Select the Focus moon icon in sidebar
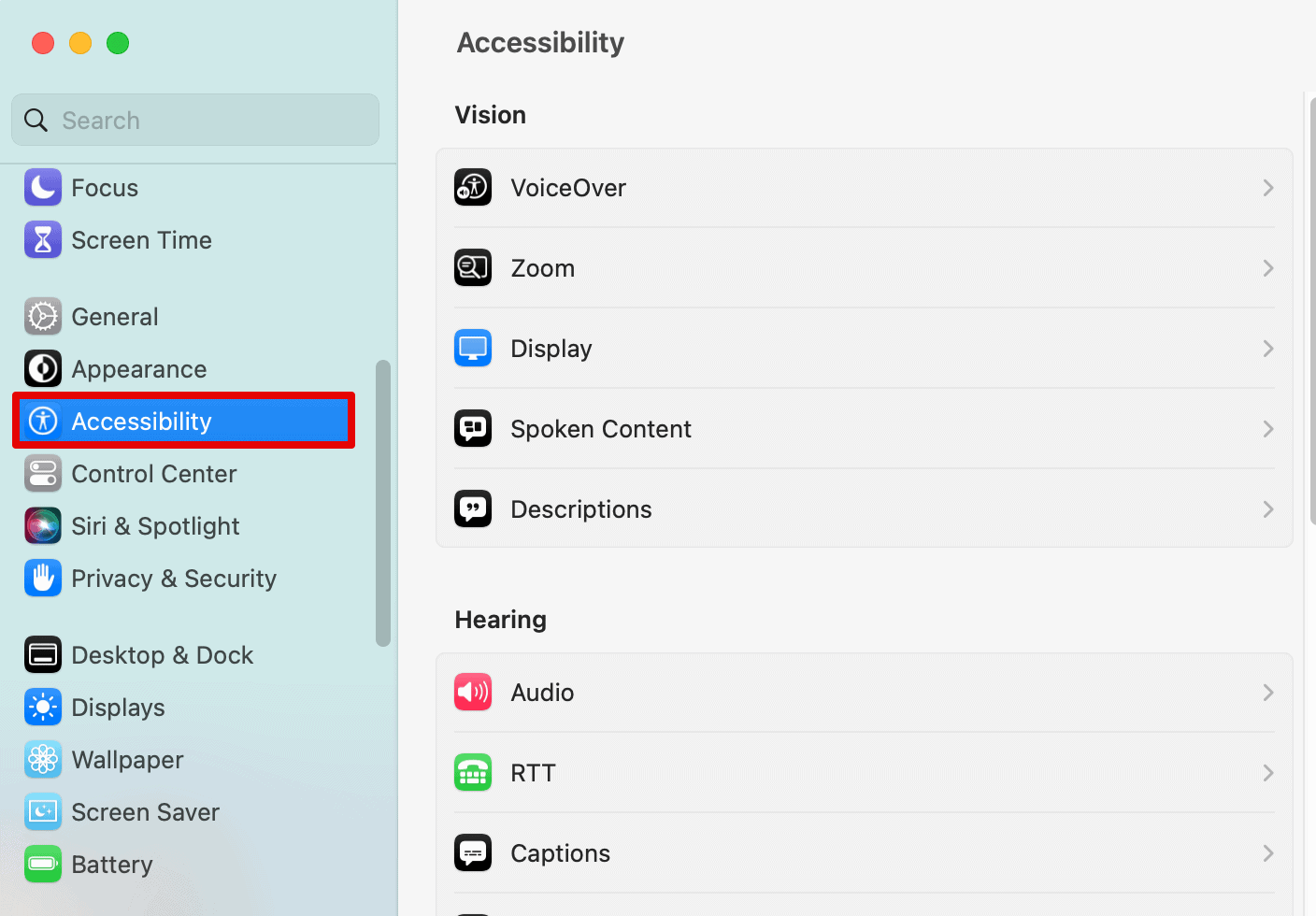The width and height of the screenshot is (1316, 916). [x=43, y=188]
